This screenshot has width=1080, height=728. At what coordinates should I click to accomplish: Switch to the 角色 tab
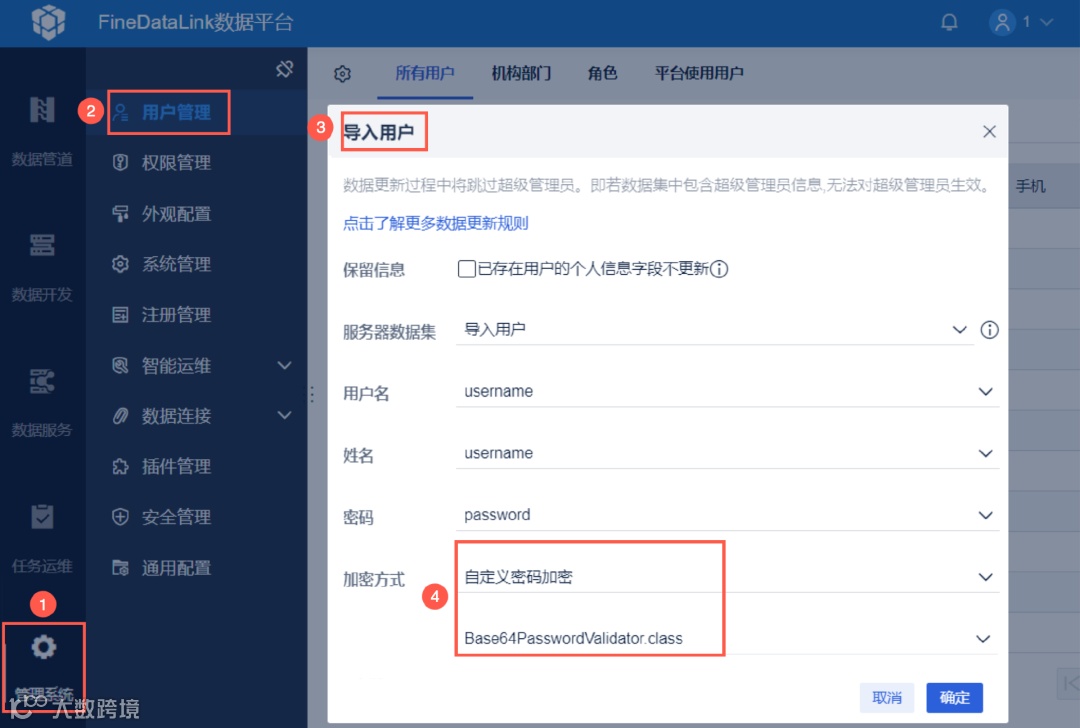(603, 73)
